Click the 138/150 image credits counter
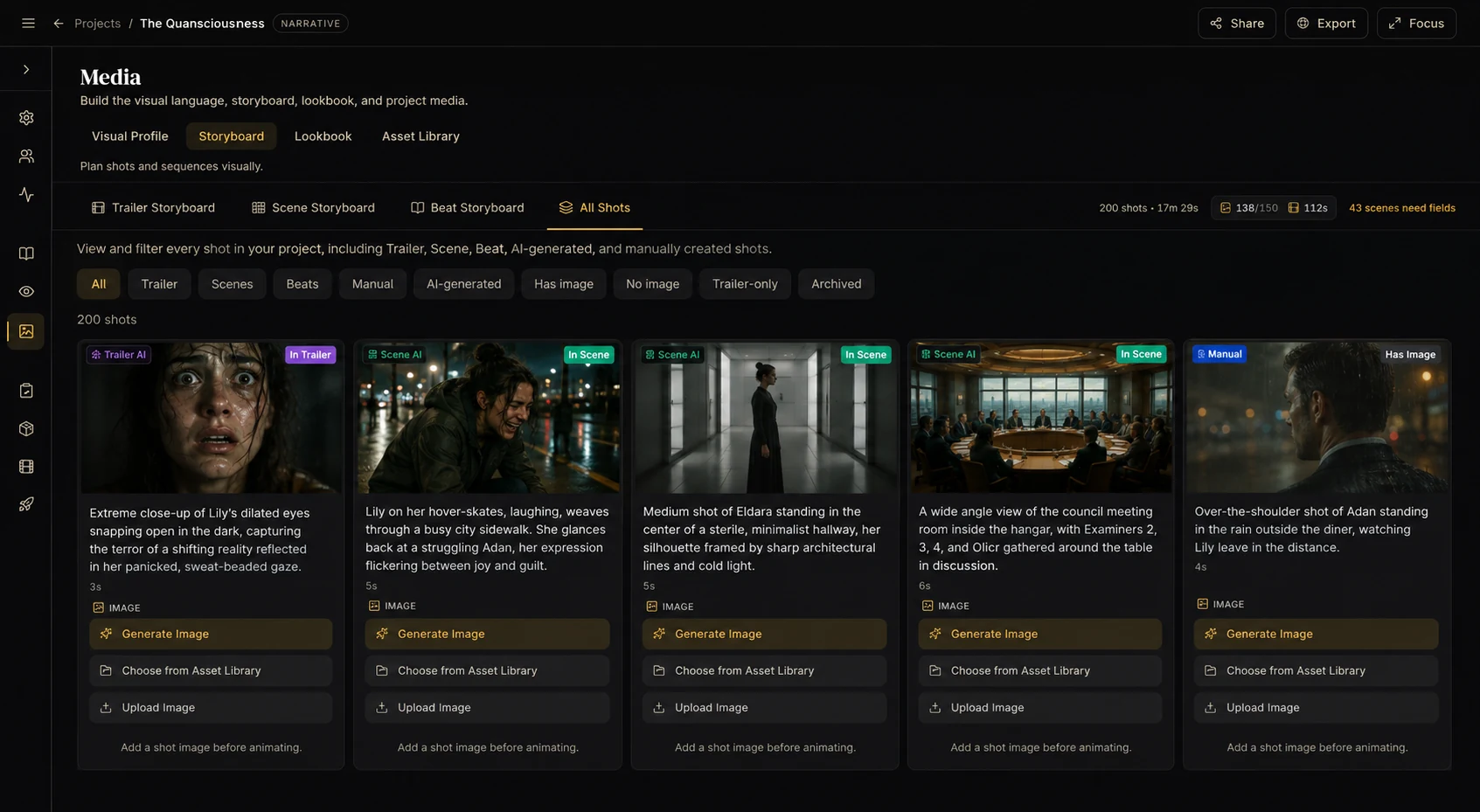1480x812 pixels. (x=1248, y=208)
